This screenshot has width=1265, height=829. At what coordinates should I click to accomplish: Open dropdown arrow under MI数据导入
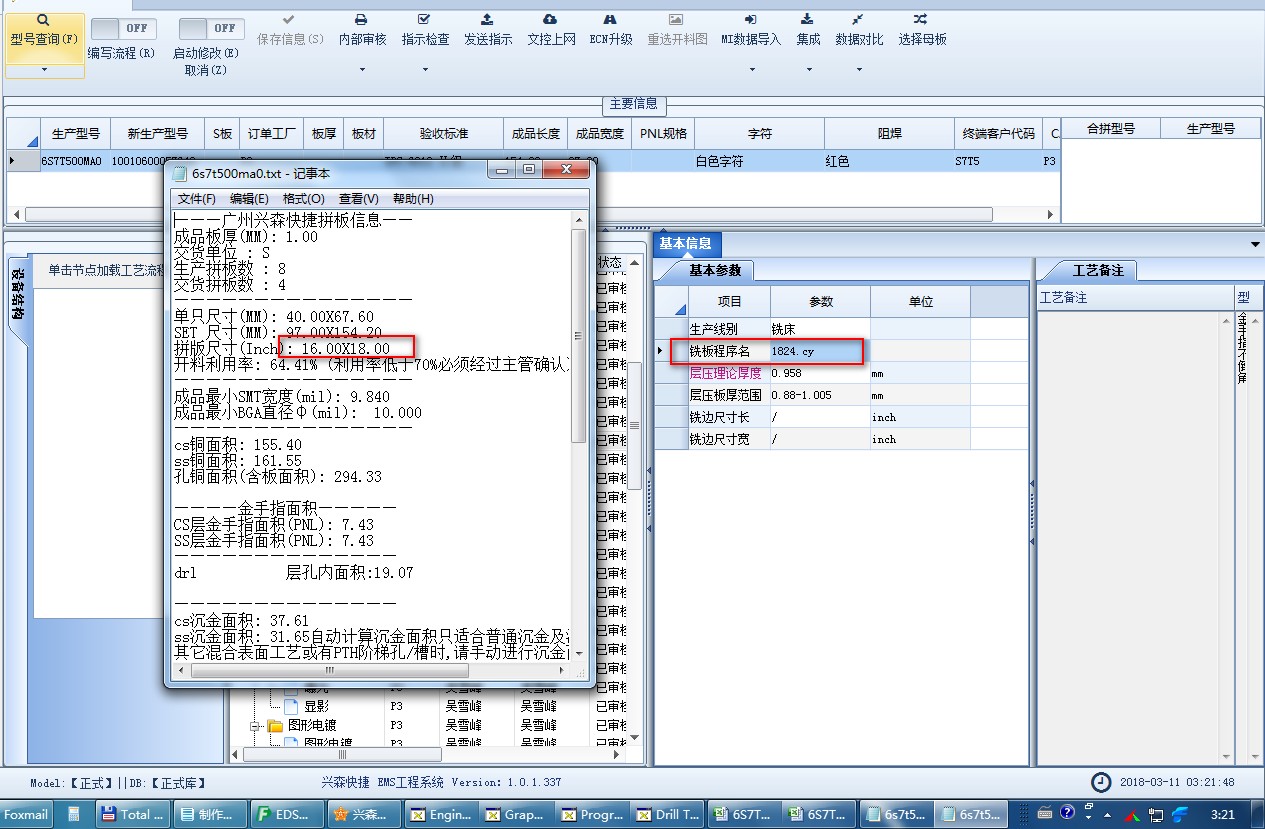pyautogui.click(x=752, y=70)
